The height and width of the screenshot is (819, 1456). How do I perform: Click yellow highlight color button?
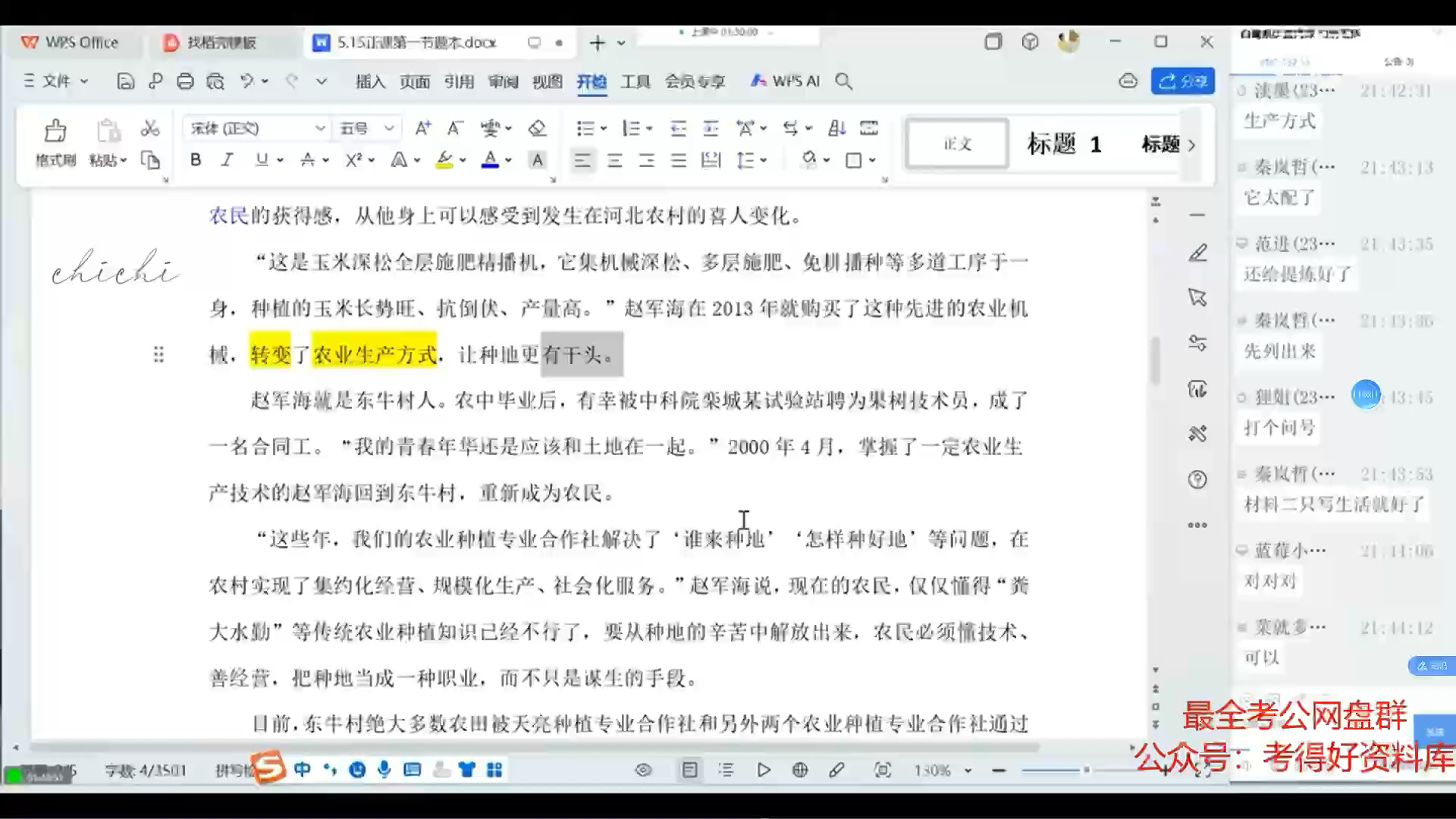444,159
